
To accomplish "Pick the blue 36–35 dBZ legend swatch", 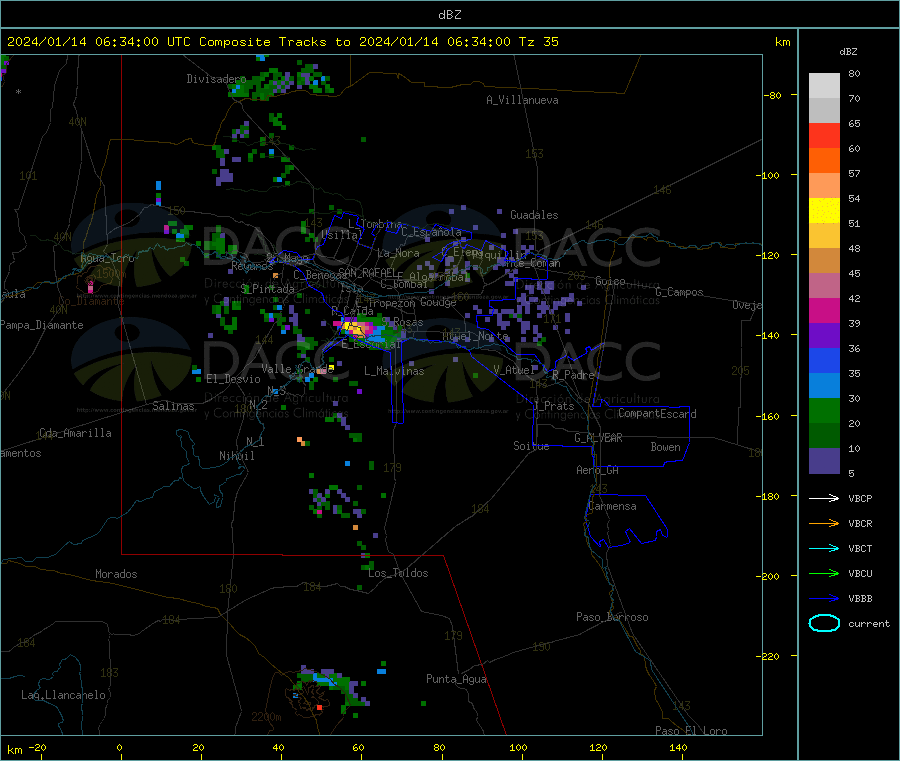I will click(x=824, y=360).
